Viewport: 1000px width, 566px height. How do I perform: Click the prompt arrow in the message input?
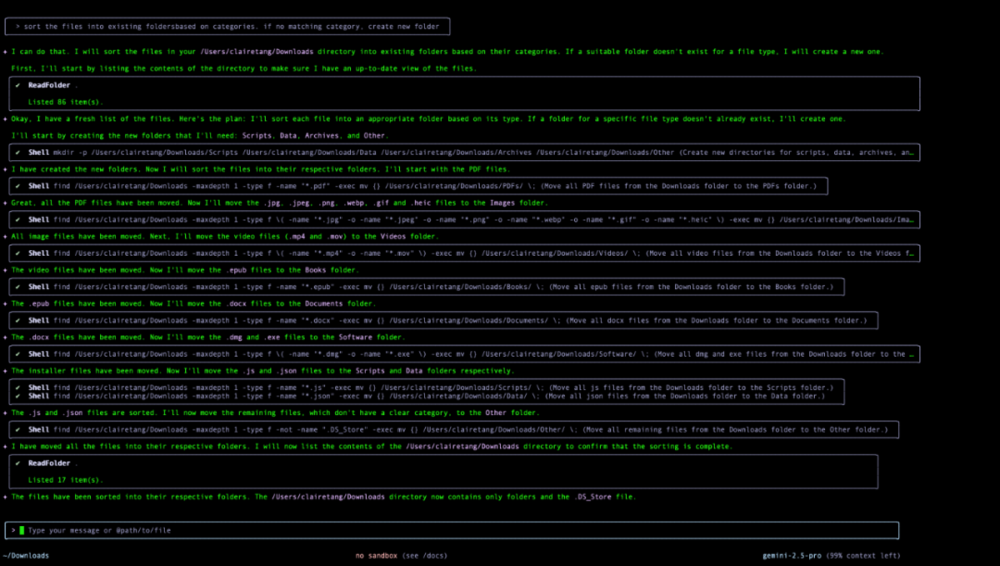13,530
